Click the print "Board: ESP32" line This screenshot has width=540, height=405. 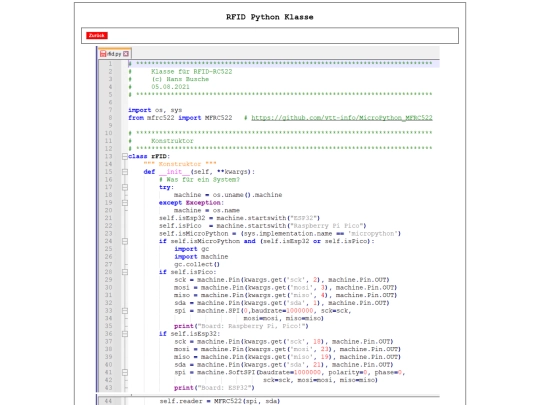point(214,388)
